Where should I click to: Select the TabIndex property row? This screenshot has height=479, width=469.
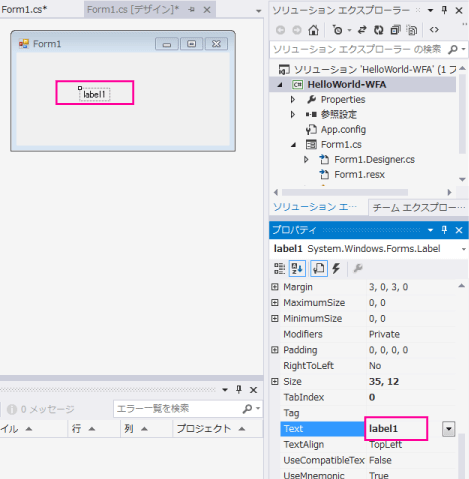(368, 397)
